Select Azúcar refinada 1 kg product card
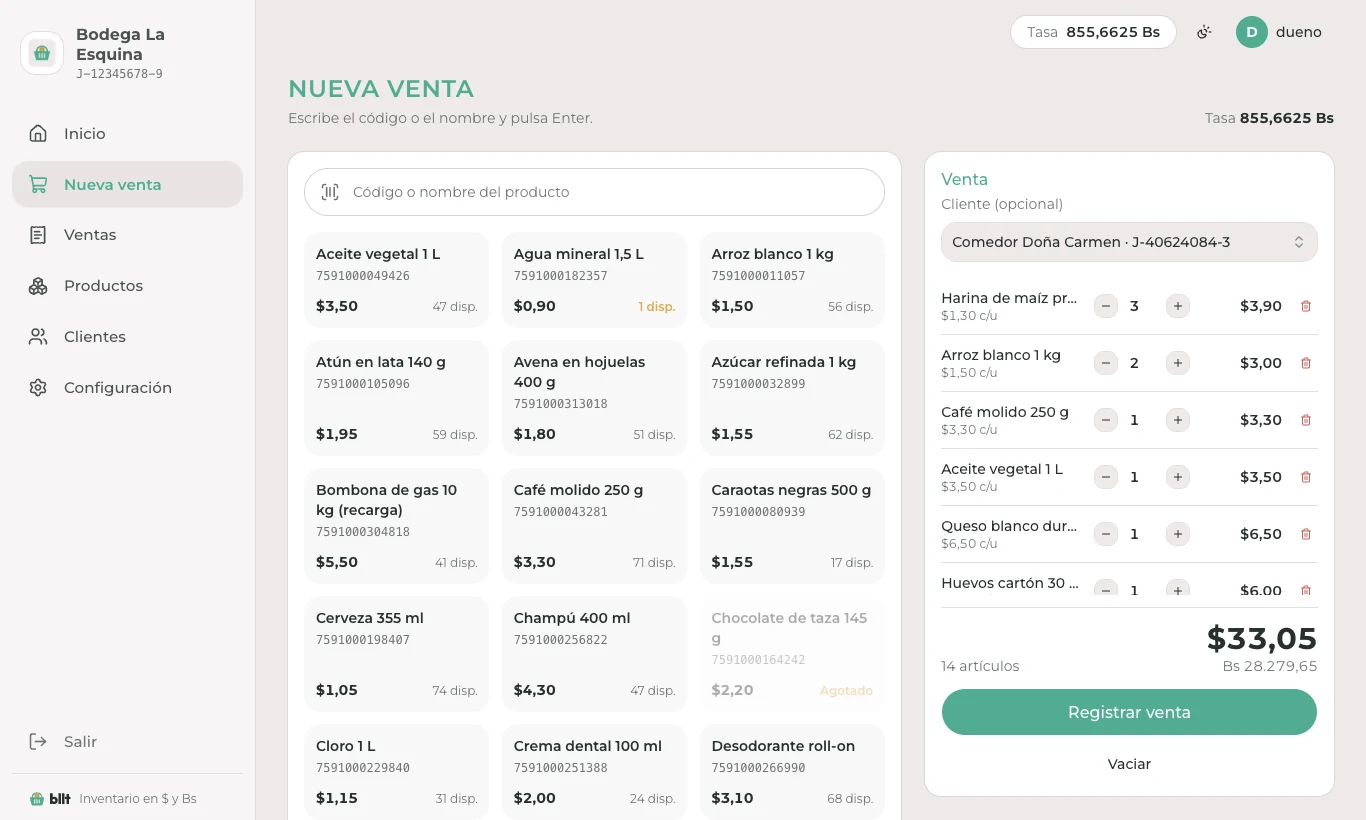 click(x=792, y=398)
